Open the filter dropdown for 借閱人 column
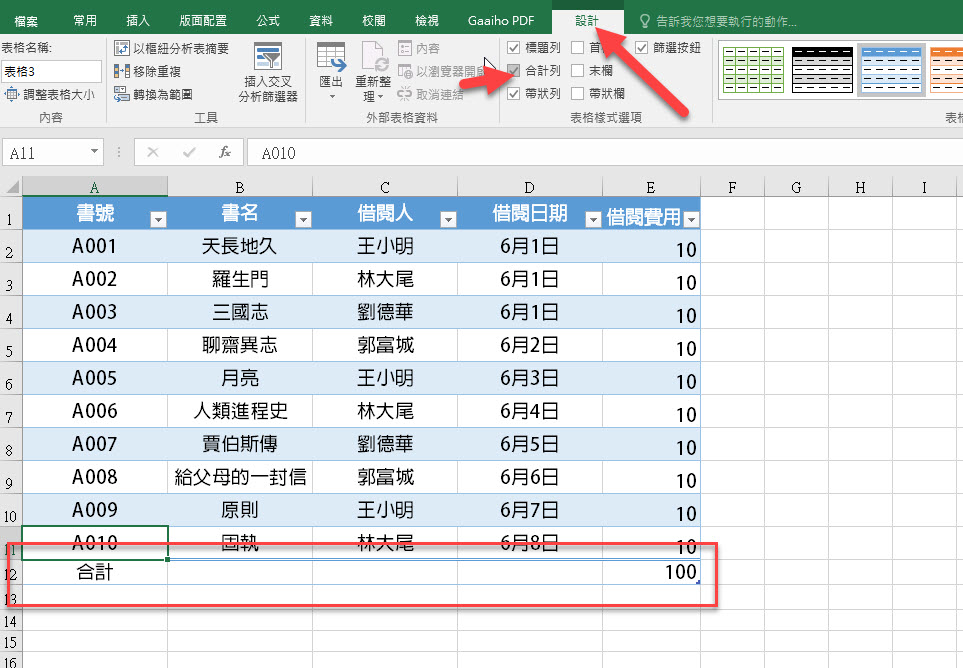 (x=447, y=220)
